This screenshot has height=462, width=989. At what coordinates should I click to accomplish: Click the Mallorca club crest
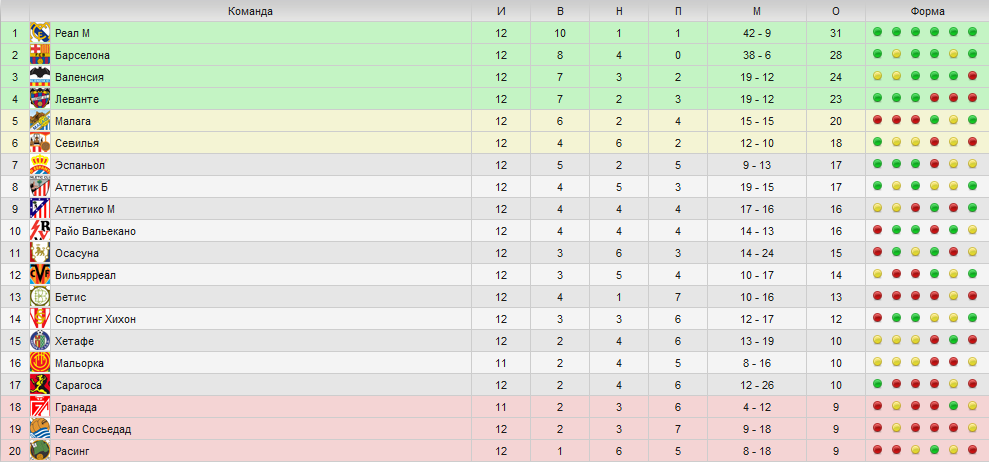coord(40,363)
